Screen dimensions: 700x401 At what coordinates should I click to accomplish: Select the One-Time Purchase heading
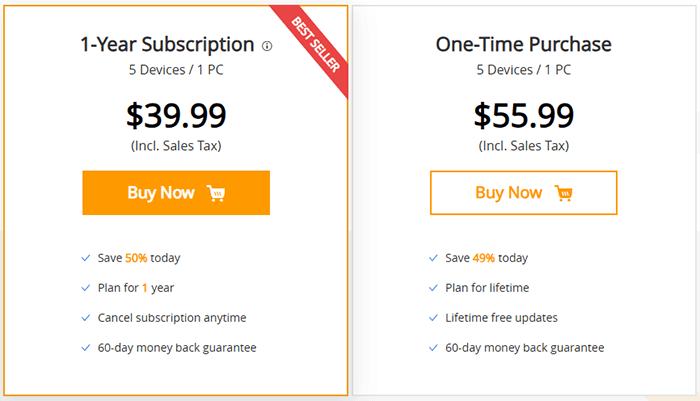coord(524,44)
